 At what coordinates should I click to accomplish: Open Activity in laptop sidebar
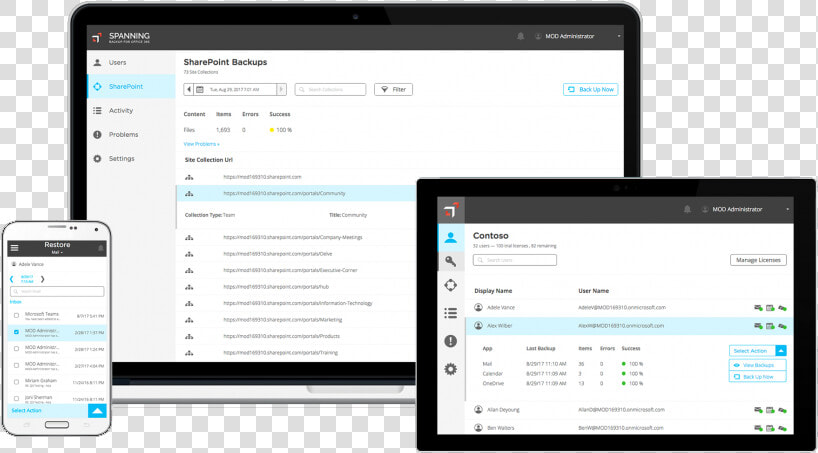click(131, 110)
